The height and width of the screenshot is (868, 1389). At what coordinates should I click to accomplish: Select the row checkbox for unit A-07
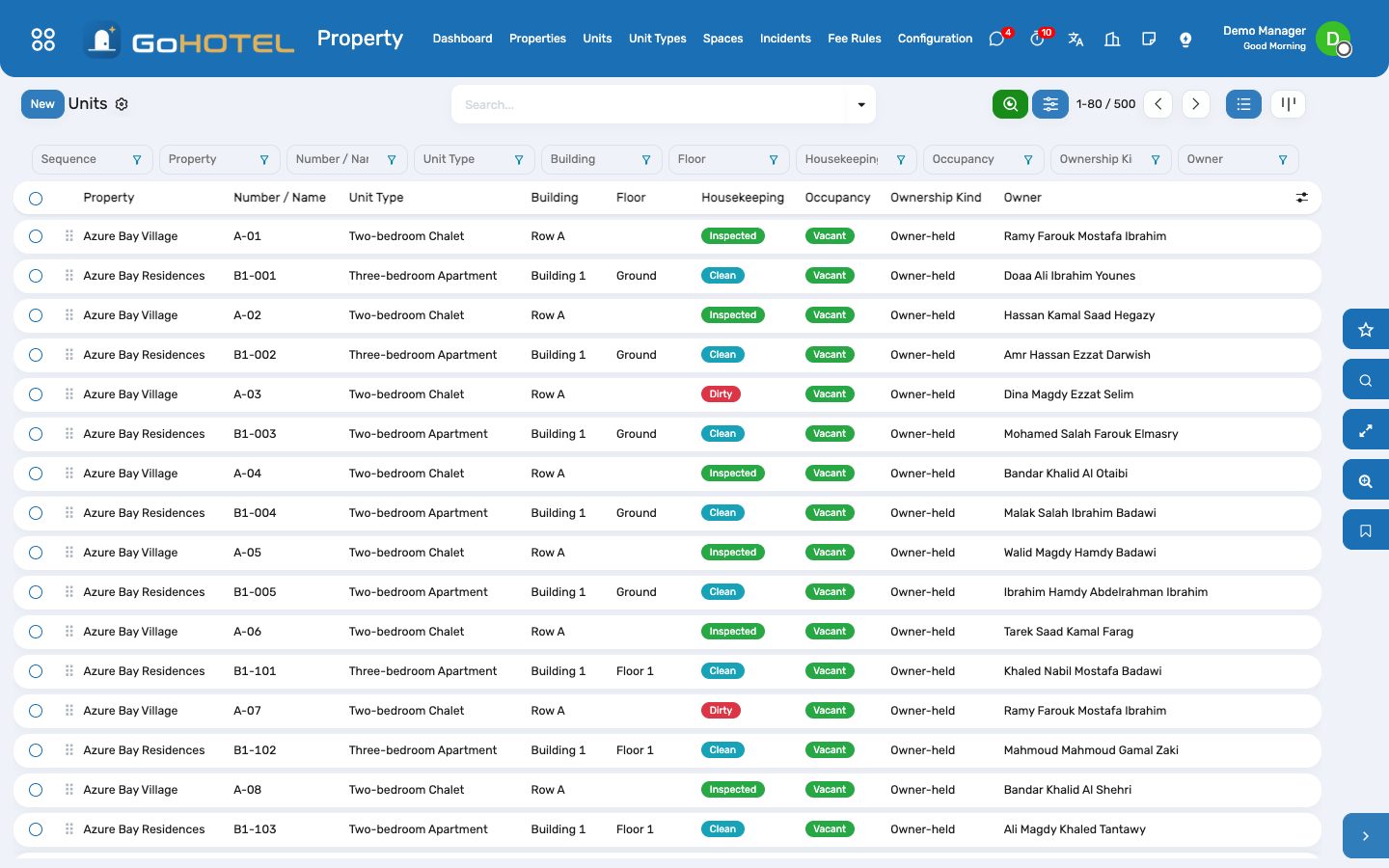(36, 711)
